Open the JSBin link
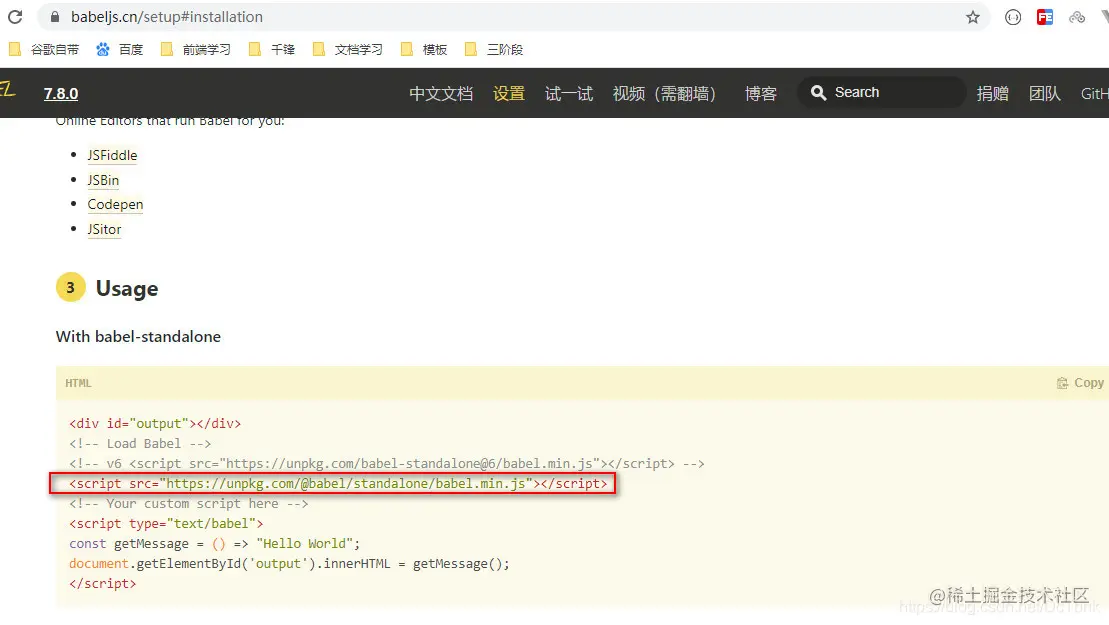This screenshot has height=625, width=1109. click(x=103, y=180)
